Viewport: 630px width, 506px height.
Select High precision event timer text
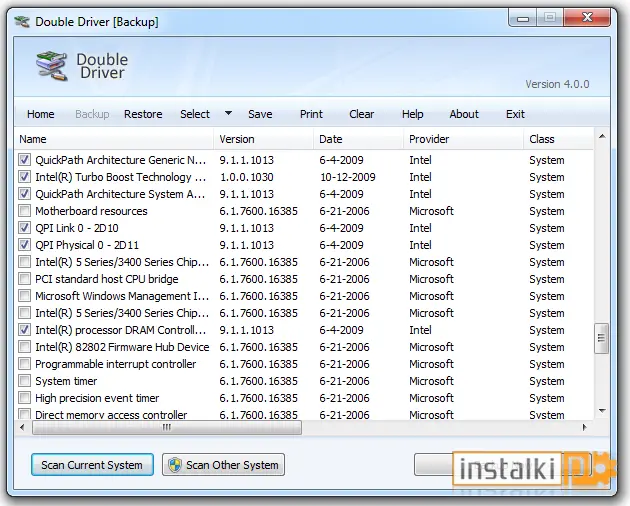click(97, 398)
